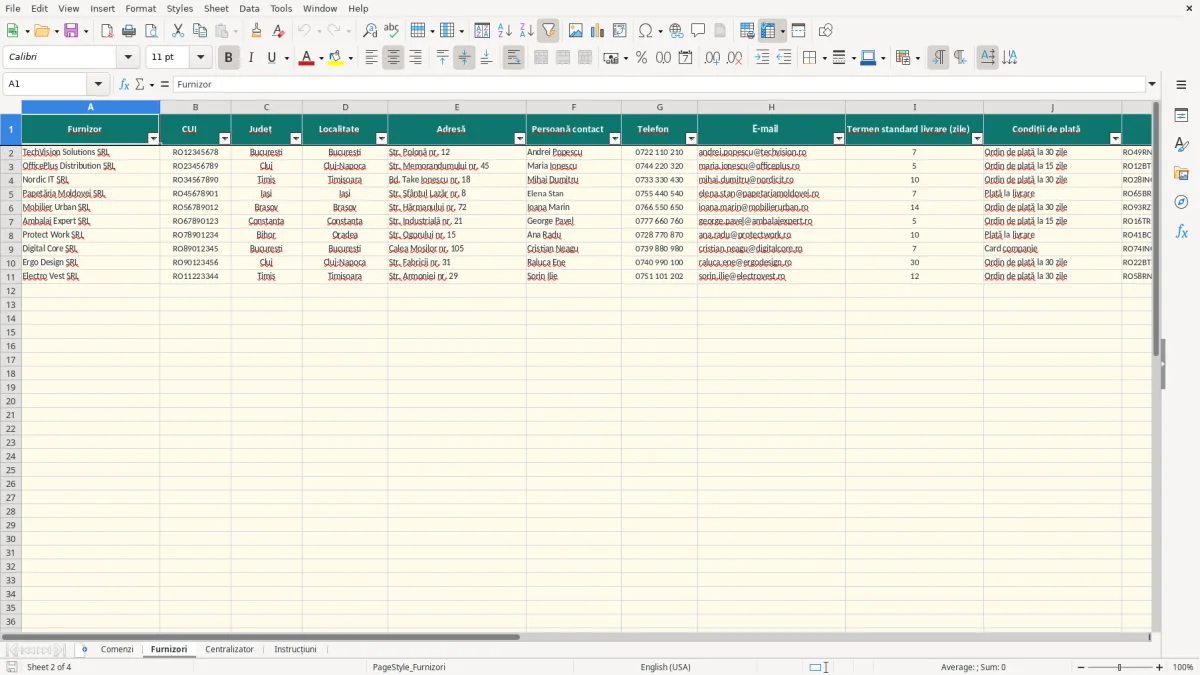Open the Function Wizard
Viewport: 1200px width, 675px height.
point(124,84)
